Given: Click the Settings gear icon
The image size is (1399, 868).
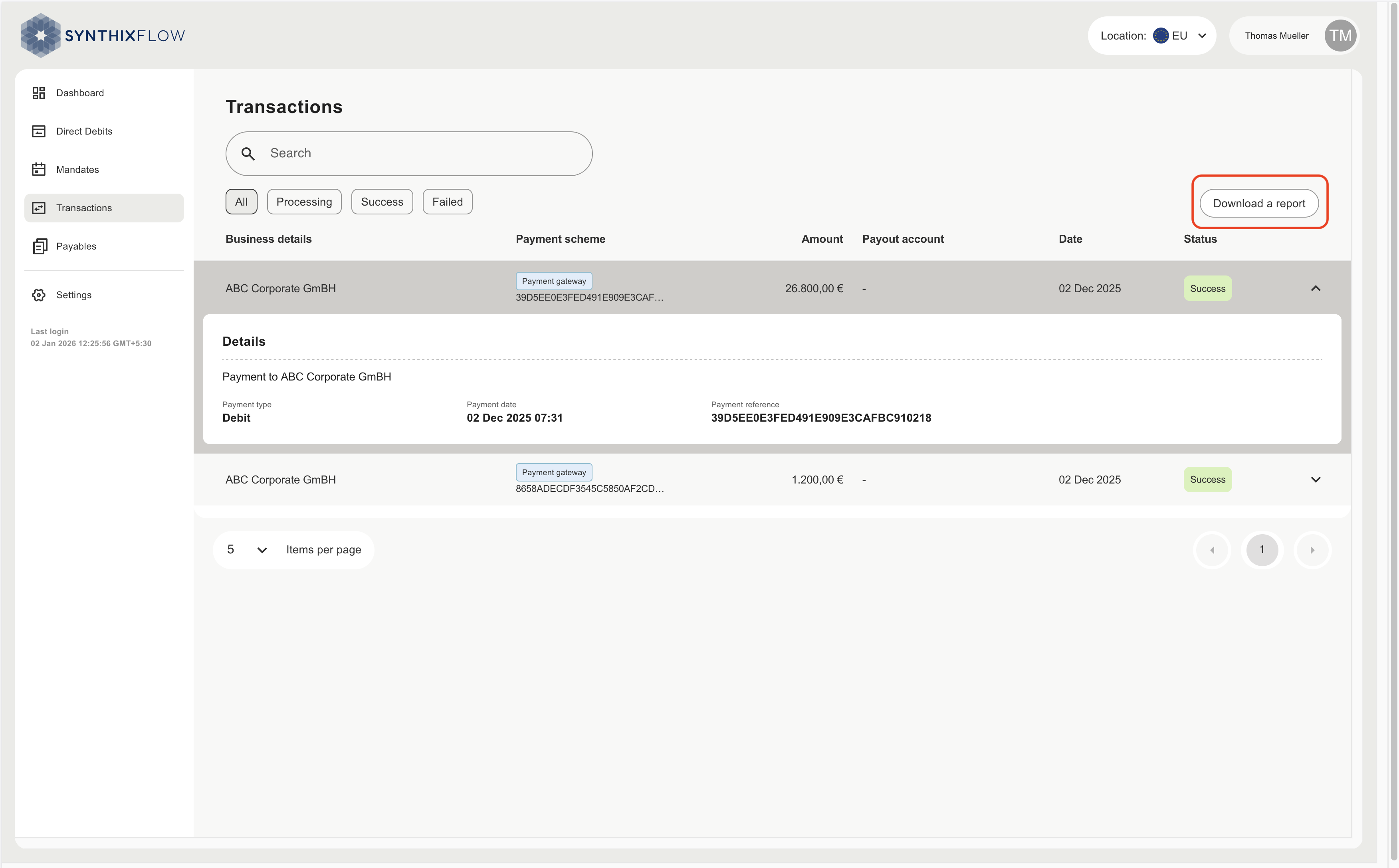Looking at the screenshot, I should click(38, 295).
